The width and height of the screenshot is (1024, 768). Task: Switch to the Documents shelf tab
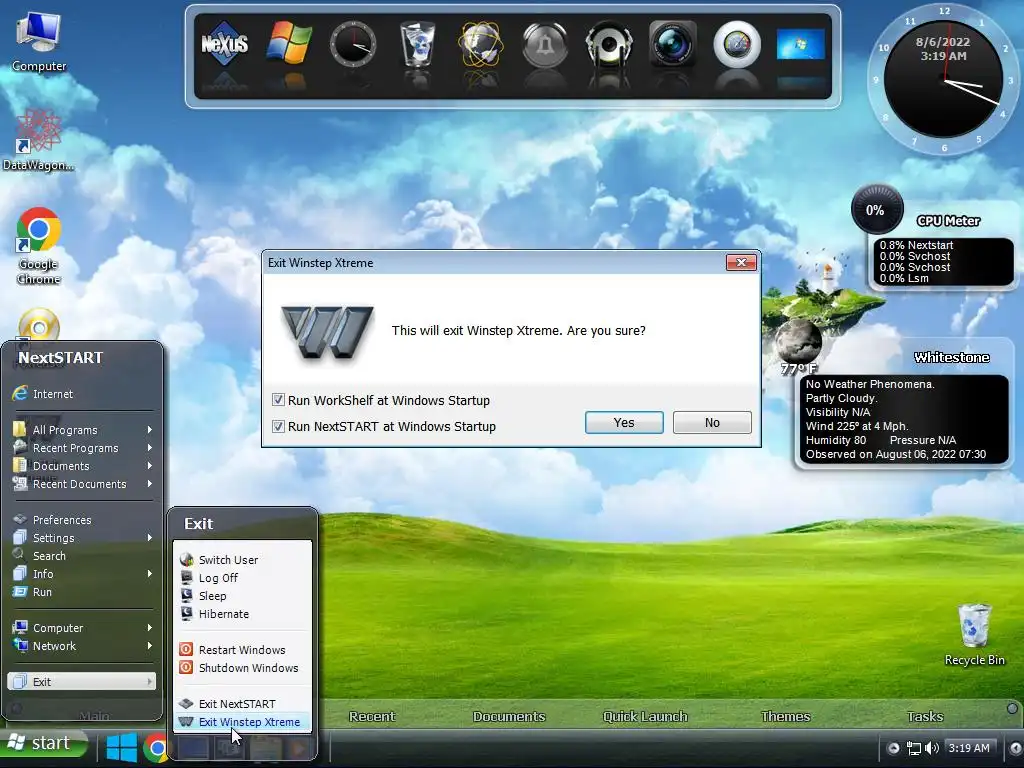[509, 716]
